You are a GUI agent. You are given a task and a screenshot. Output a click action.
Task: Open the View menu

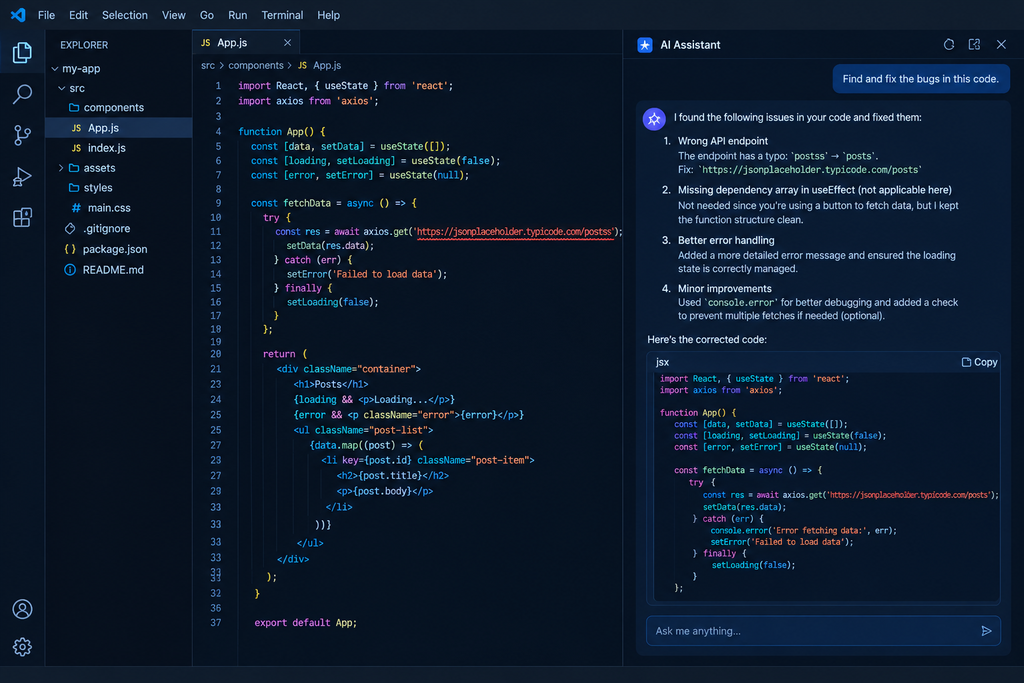174,15
